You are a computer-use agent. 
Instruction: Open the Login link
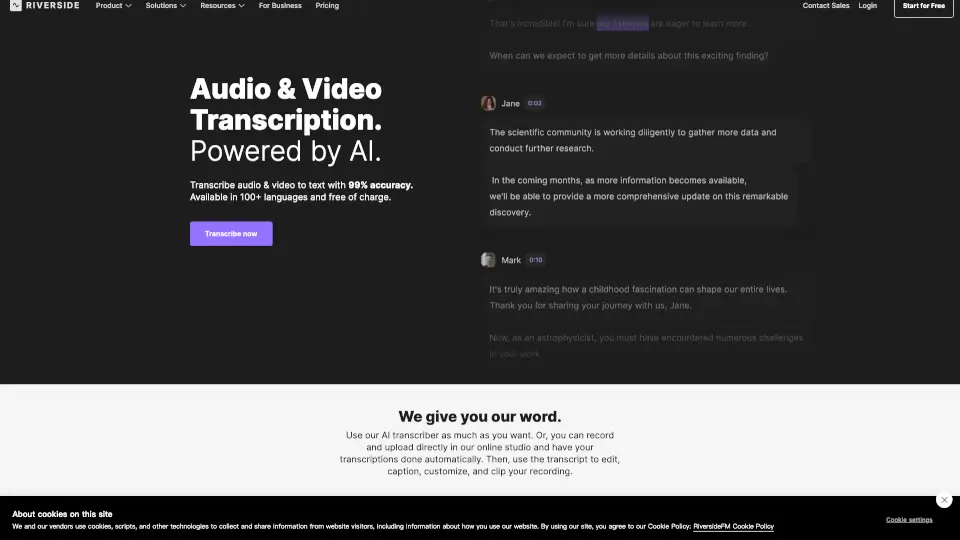[867, 6]
